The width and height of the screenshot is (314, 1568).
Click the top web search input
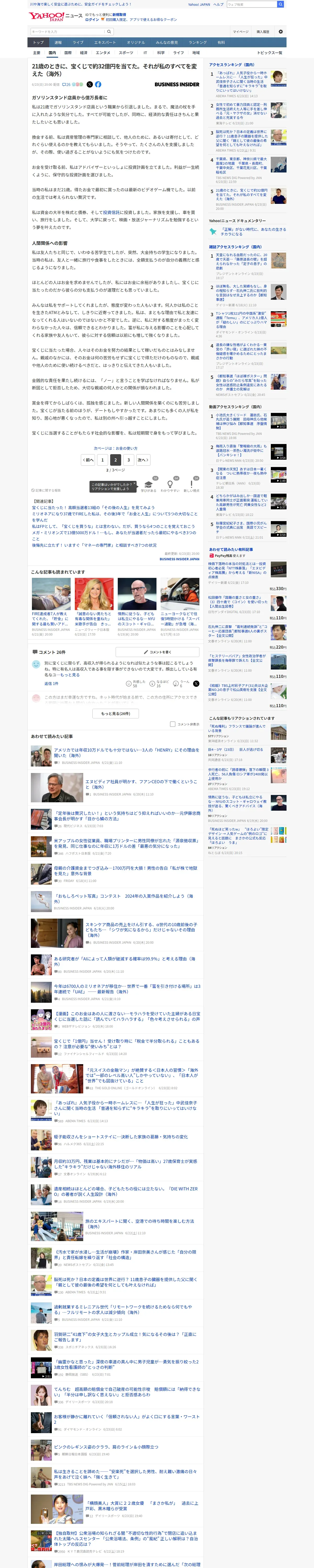coord(252,4)
